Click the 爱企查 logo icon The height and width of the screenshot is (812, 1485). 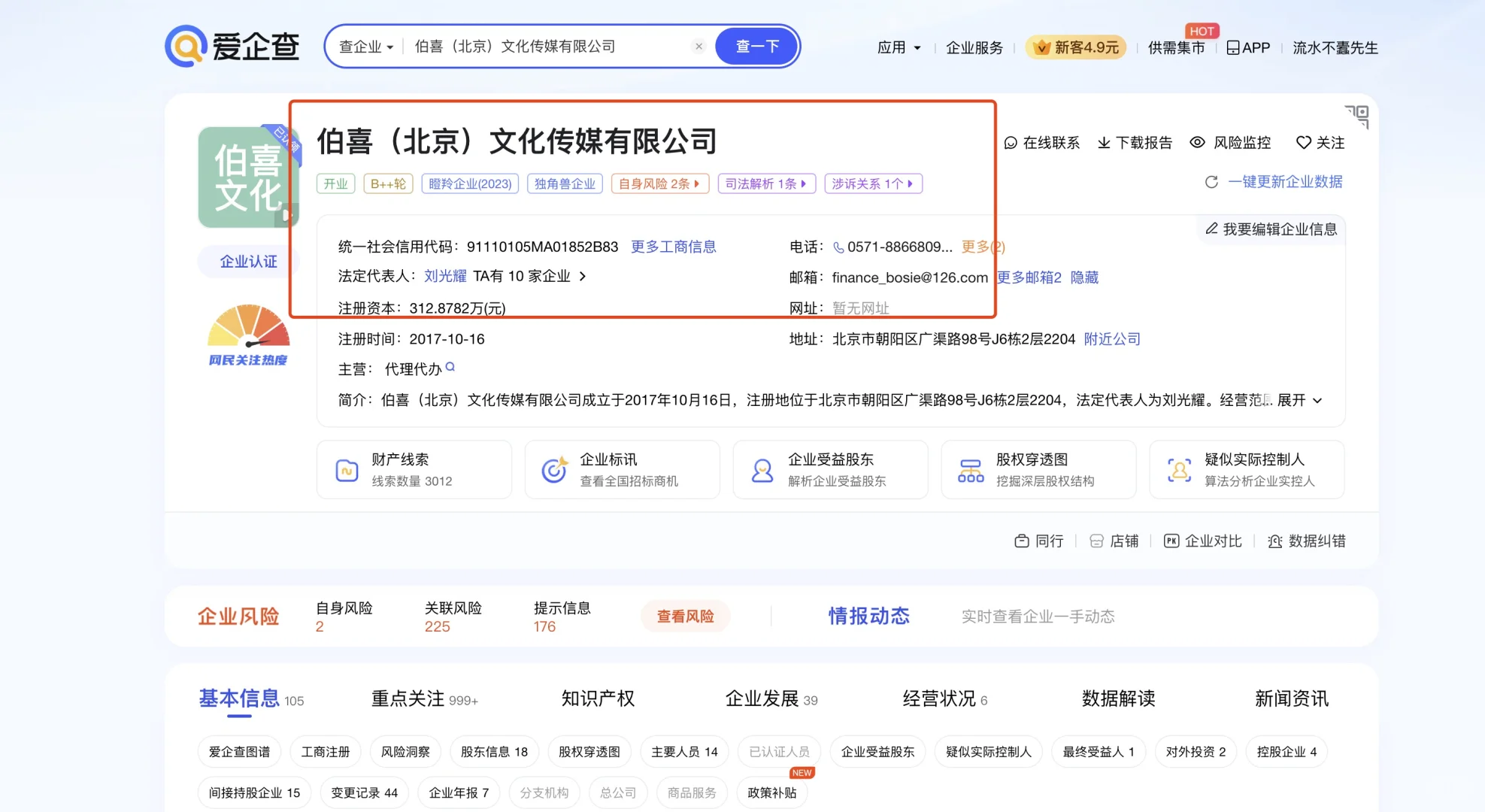(186, 47)
